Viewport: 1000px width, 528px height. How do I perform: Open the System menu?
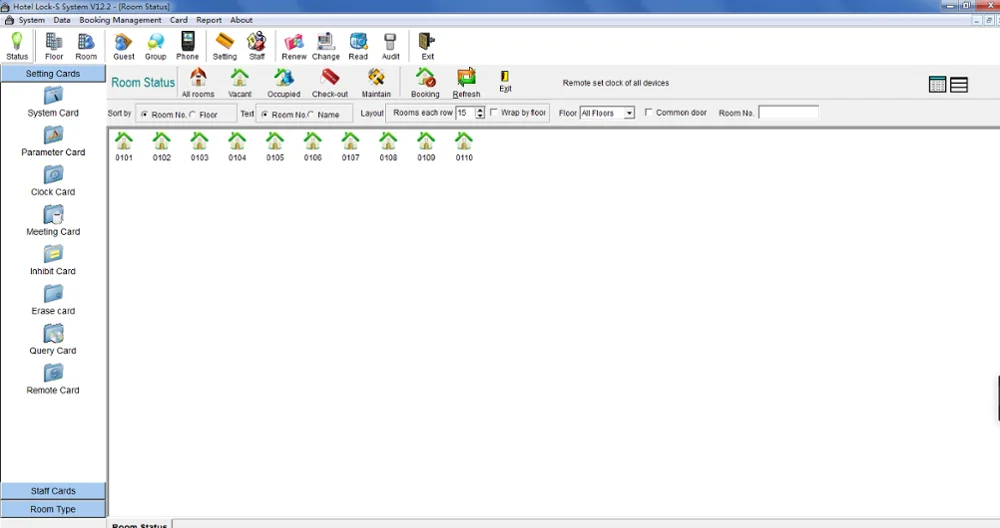31,20
